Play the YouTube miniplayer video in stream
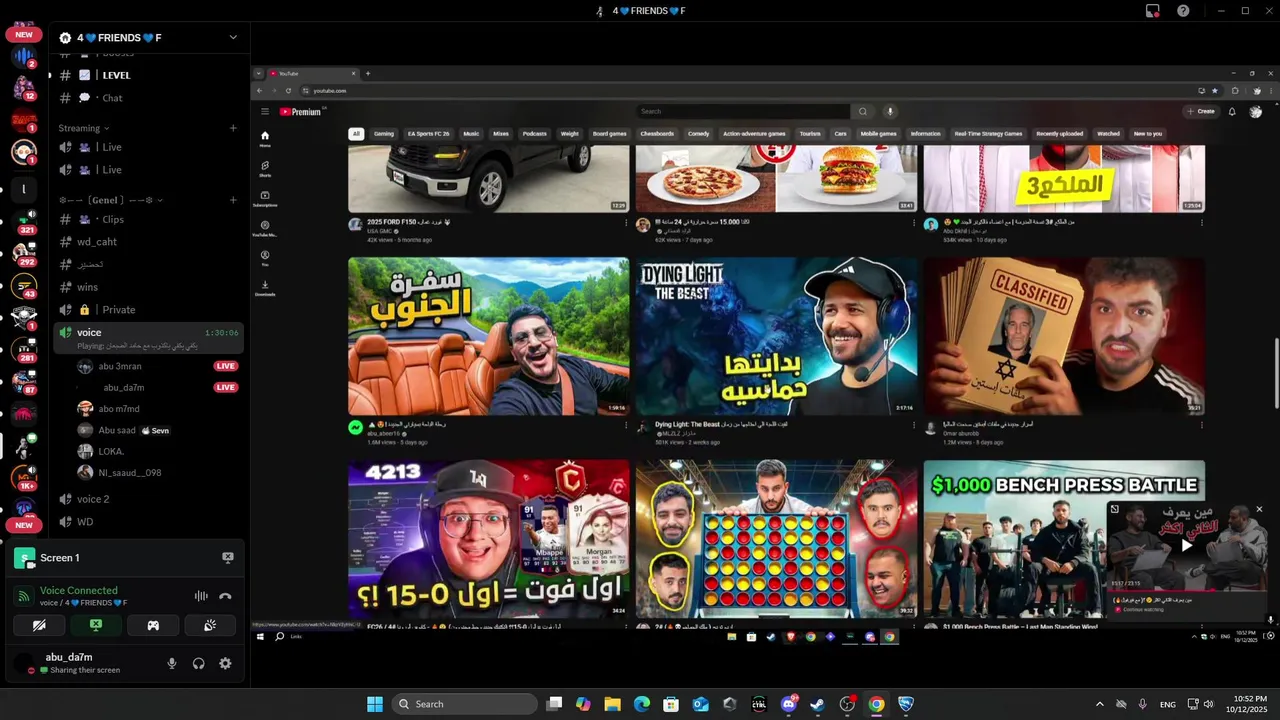Screen dimensions: 1280x720 click(1187, 545)
